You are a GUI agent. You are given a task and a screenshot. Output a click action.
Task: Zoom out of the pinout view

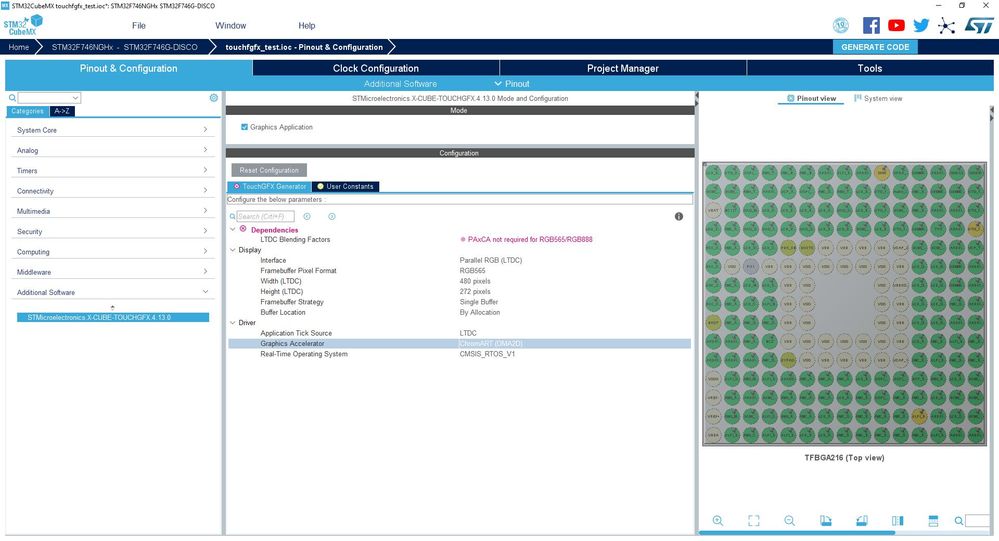(x=789, y=521)
